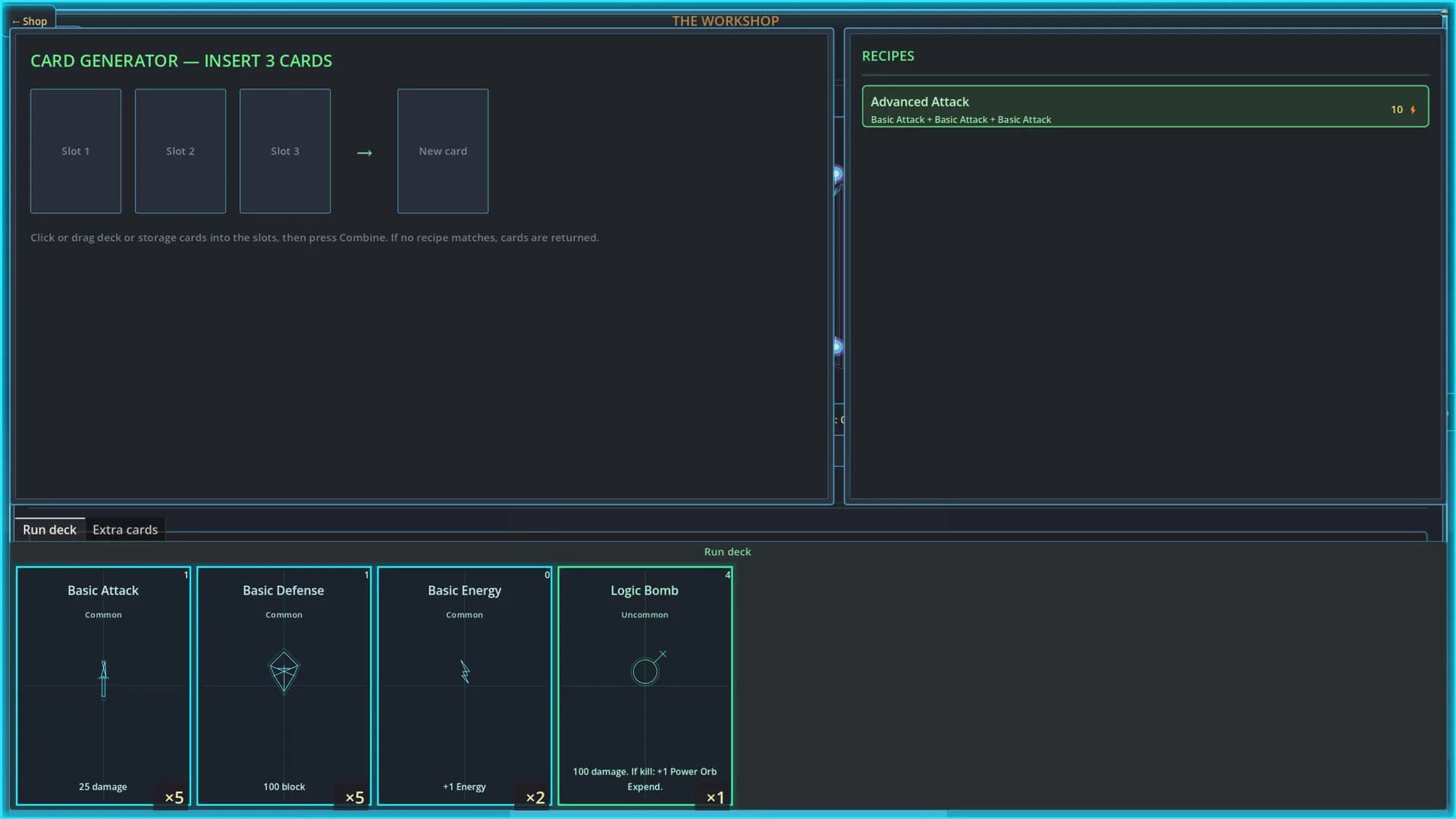Click the energy bolt icon on Advanced Attack recipe
Image resolution: width=1456 pixels, height=819 pixels.
1413,110
